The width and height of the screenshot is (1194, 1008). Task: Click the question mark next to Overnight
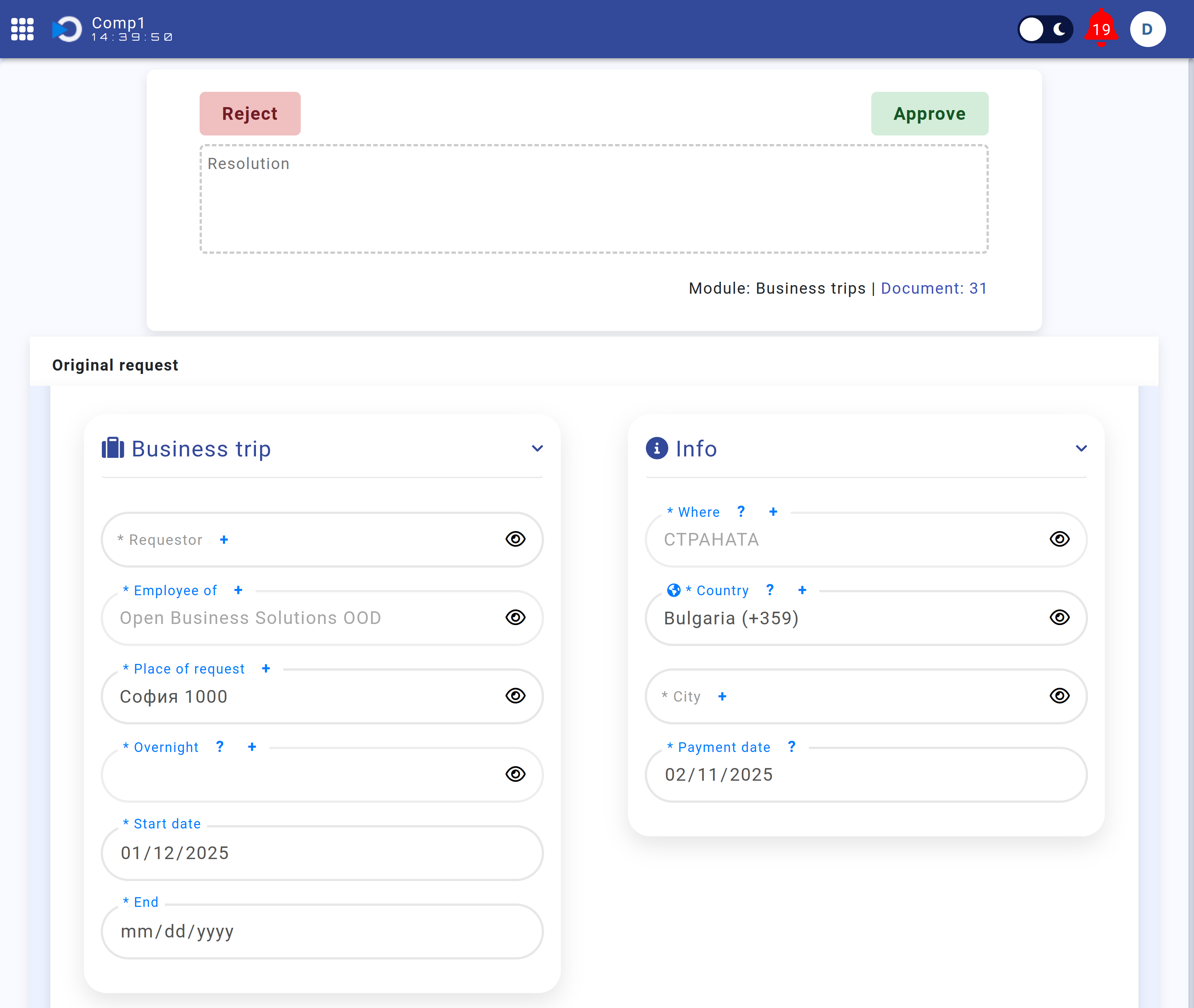pyautogui.click(x=220, y=747)
